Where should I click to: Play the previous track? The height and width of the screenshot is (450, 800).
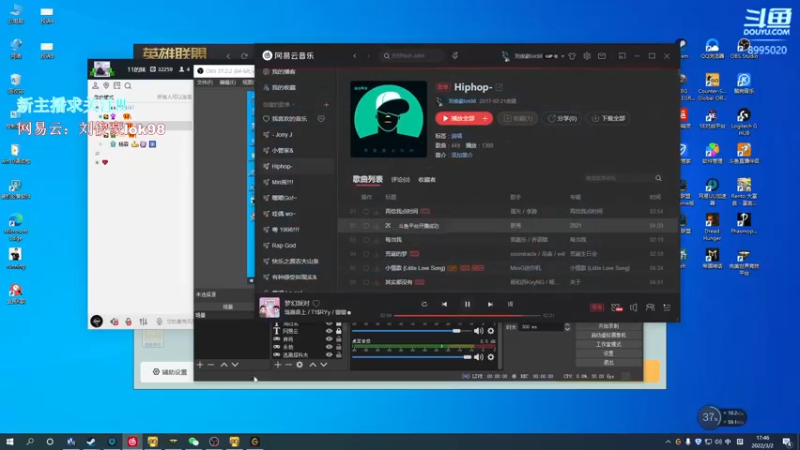tap(444, 304)
